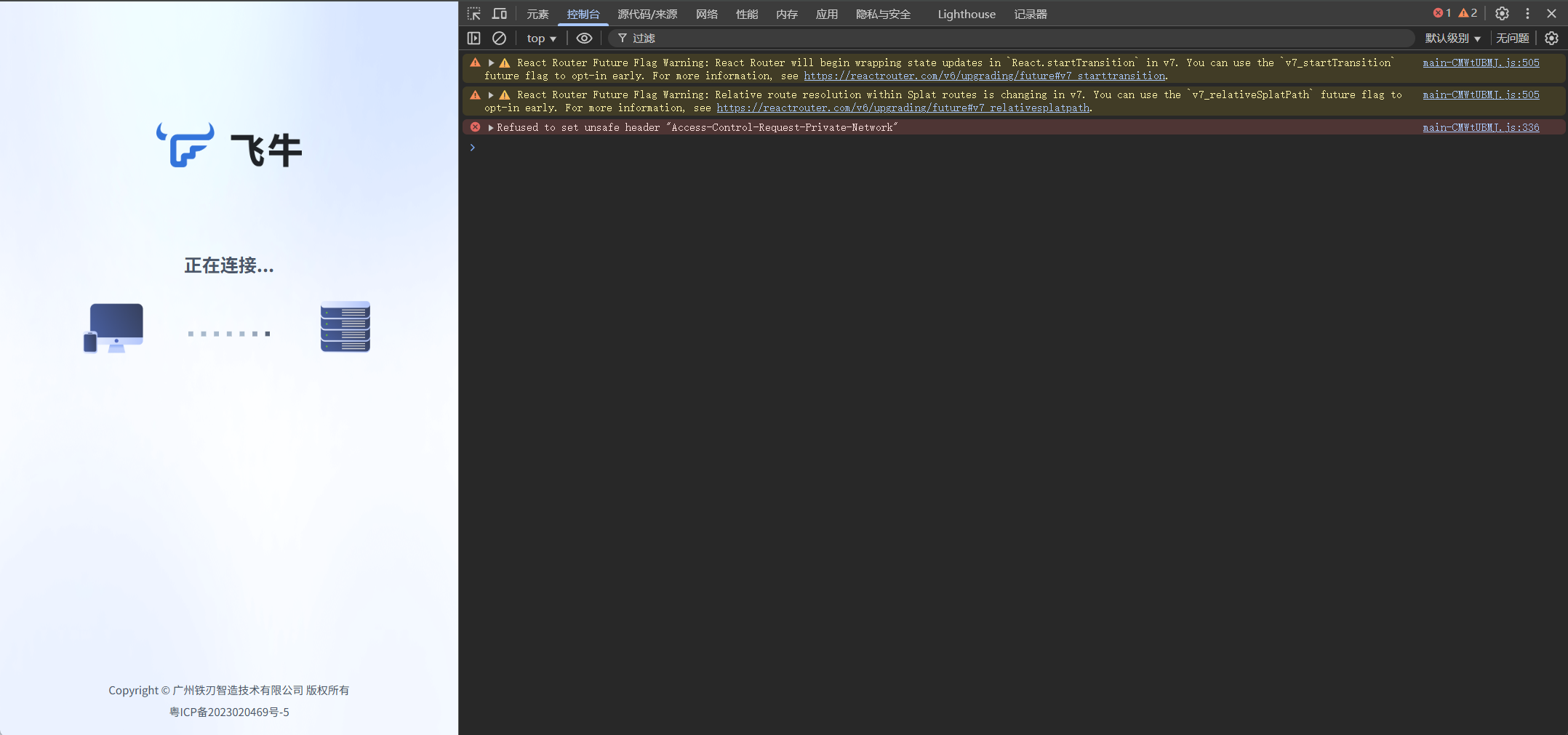Click the Copyright 广州铁刃智造技术有限公司 text

click(229, 690)
